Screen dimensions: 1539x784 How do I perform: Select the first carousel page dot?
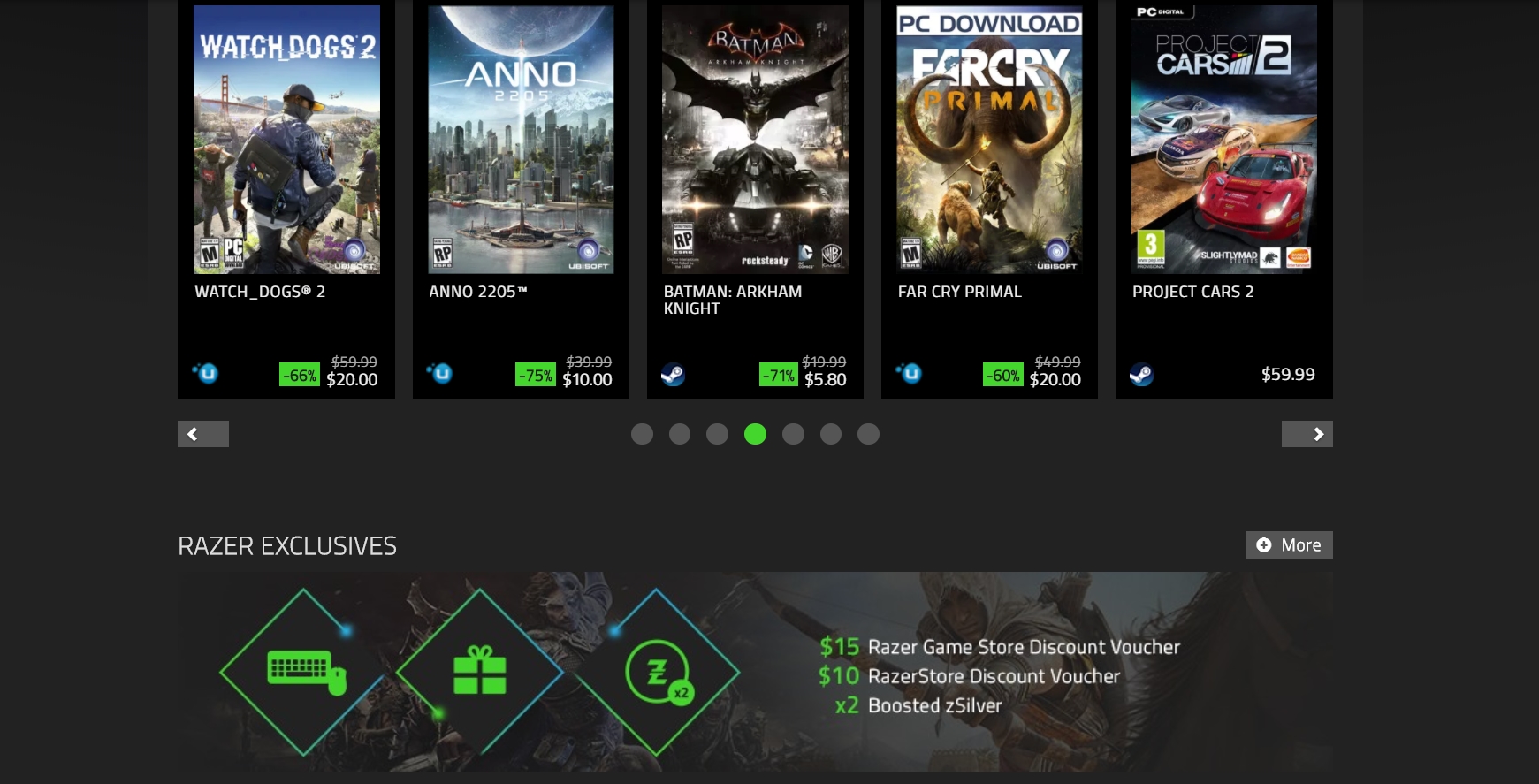(642, 434)
